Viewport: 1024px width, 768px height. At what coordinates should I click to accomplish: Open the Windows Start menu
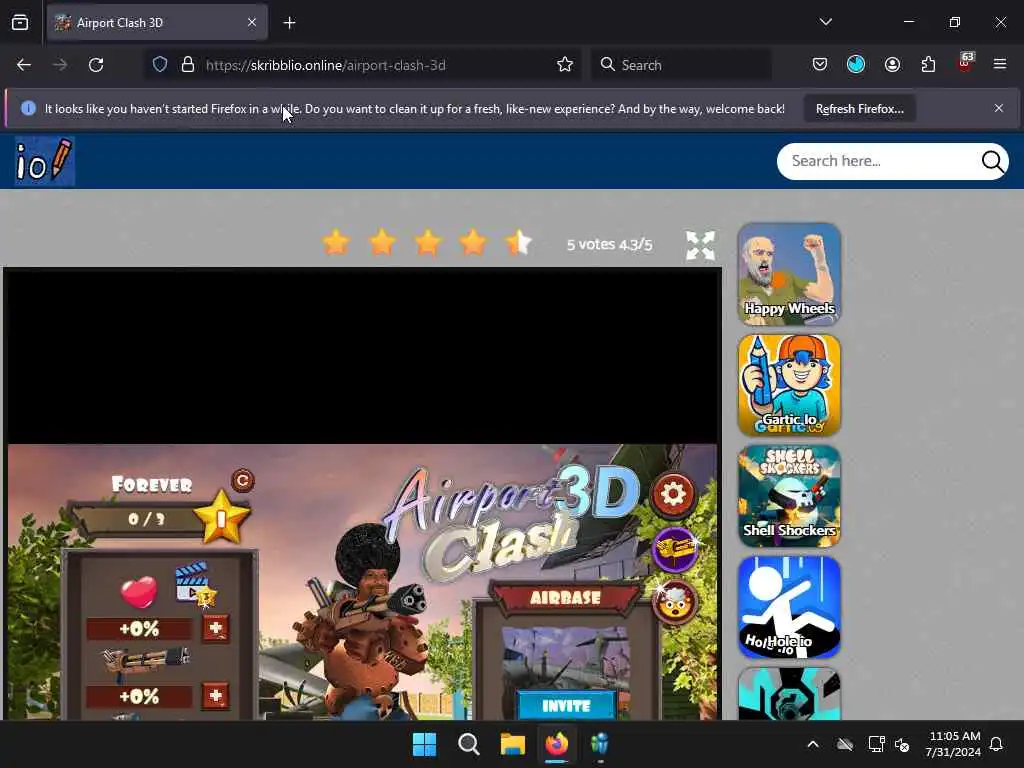coord(424,744)
